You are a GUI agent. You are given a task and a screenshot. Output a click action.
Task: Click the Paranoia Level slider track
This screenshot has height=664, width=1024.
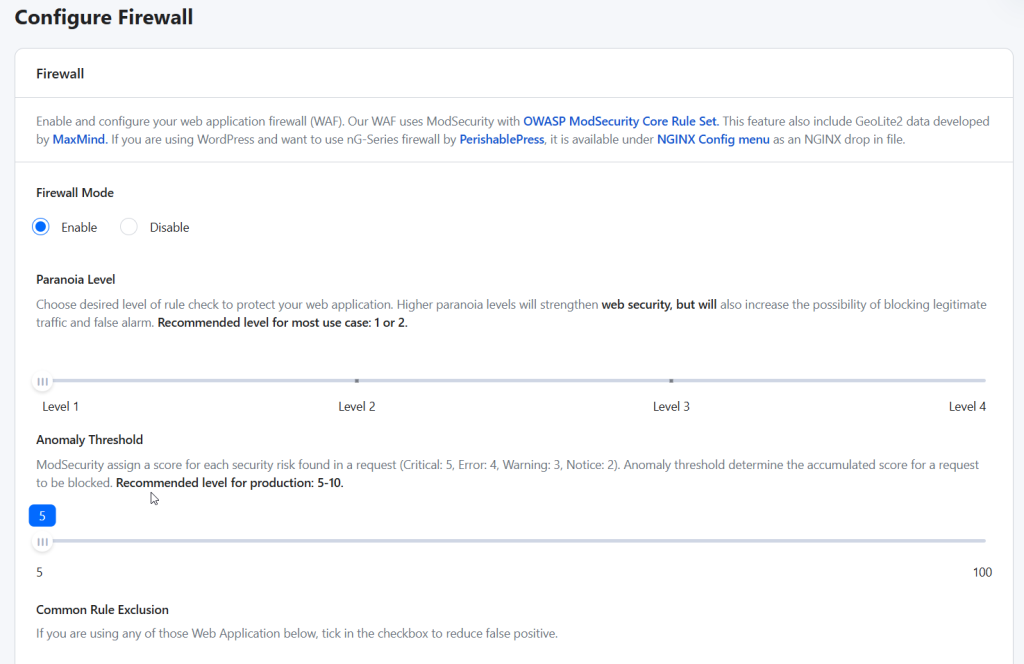coord(500,381)
